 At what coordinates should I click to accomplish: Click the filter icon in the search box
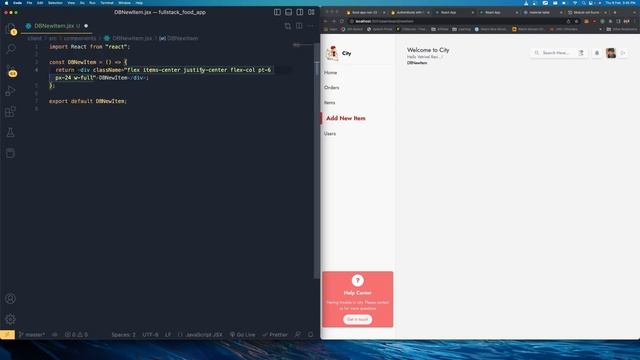[581, 53]
